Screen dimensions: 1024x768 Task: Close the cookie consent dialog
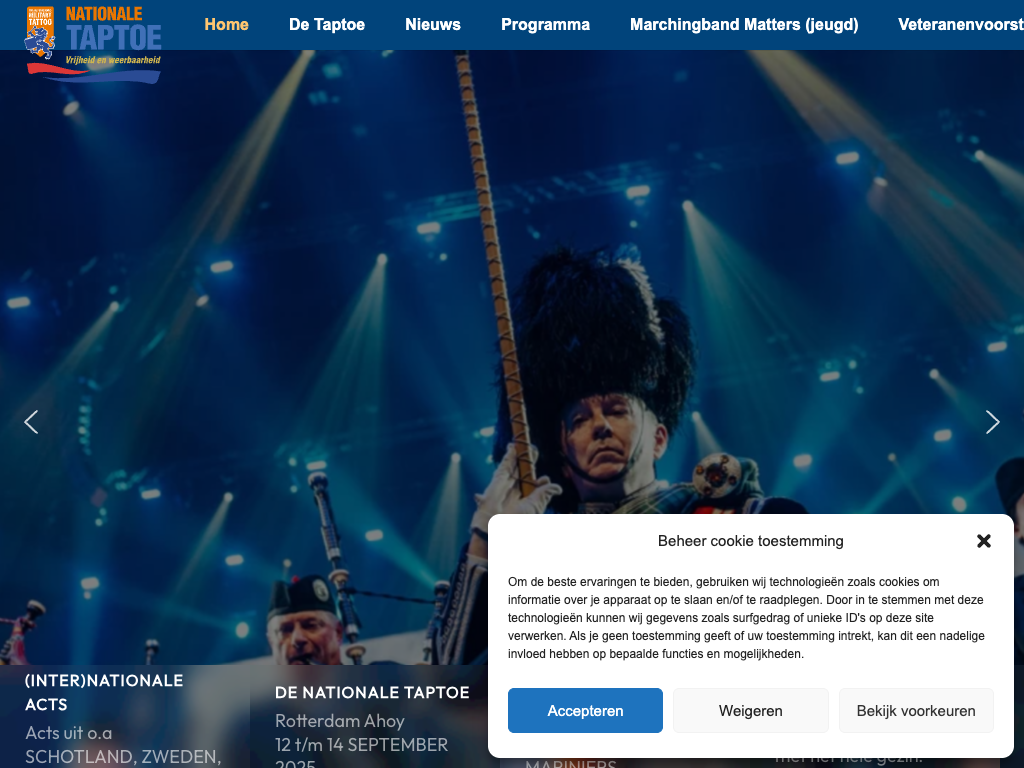(x=984, y=541)
